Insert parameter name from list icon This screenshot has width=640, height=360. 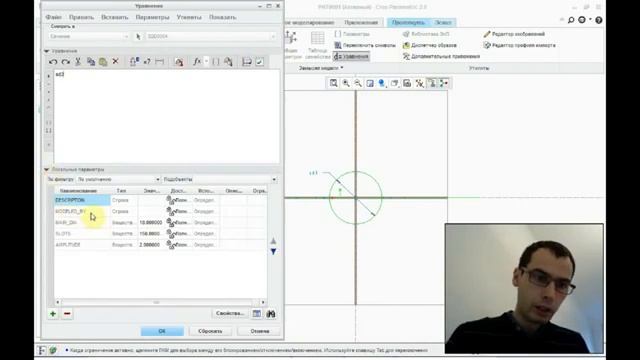point(228,62)
